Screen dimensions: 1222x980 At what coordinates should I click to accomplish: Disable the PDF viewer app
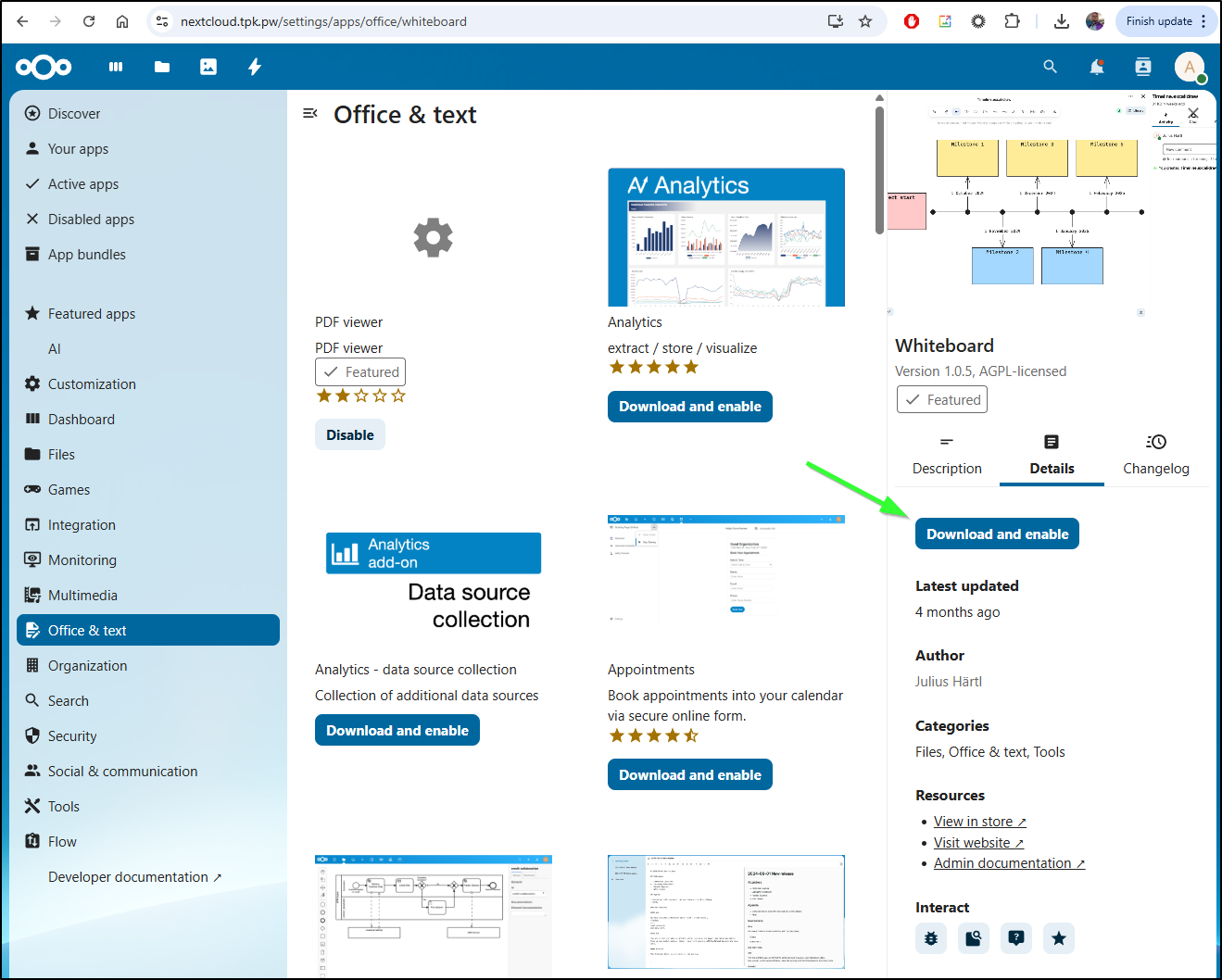(x=350, y=435)
